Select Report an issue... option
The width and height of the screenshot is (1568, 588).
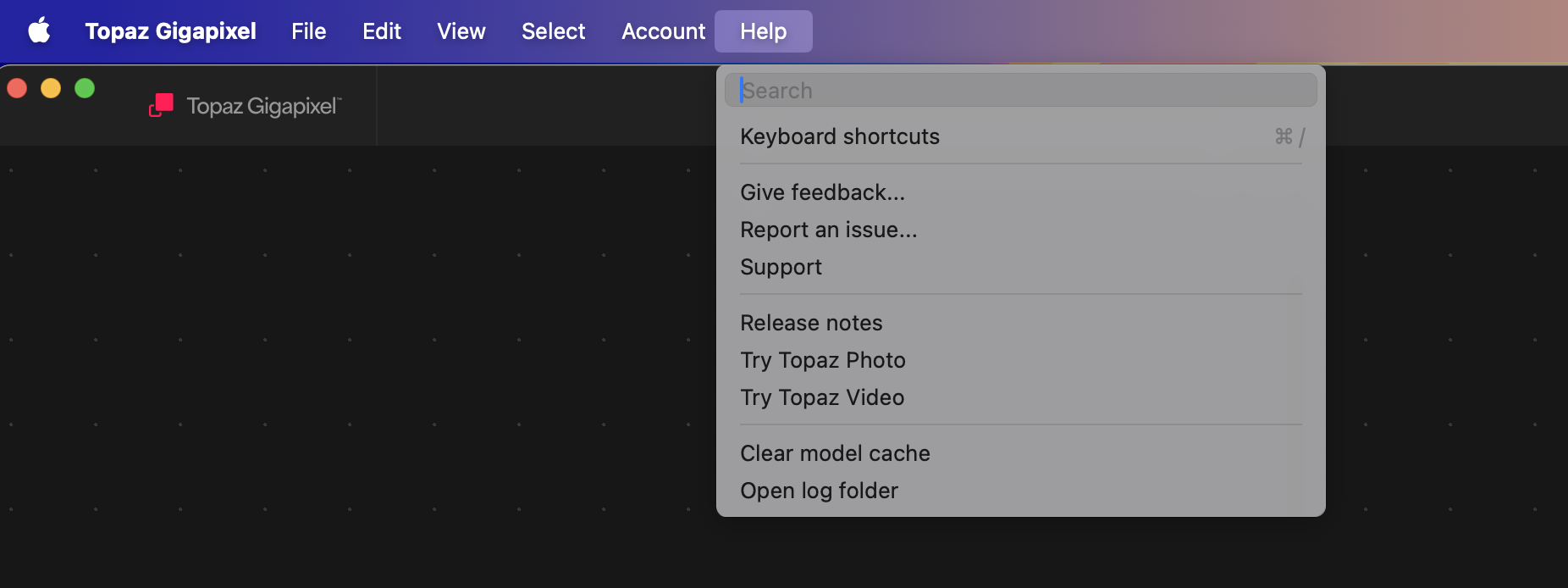[828, 230]
